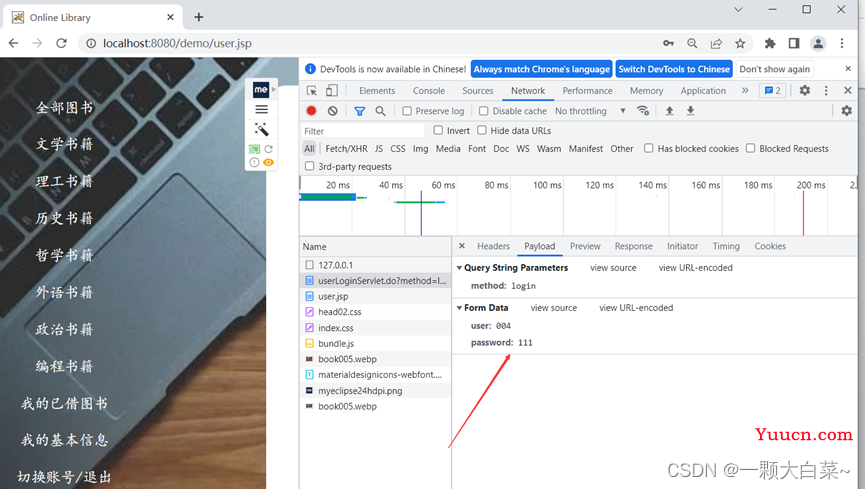Check 3rd-party requests
865x489 pixels.
tap(309, 166)
